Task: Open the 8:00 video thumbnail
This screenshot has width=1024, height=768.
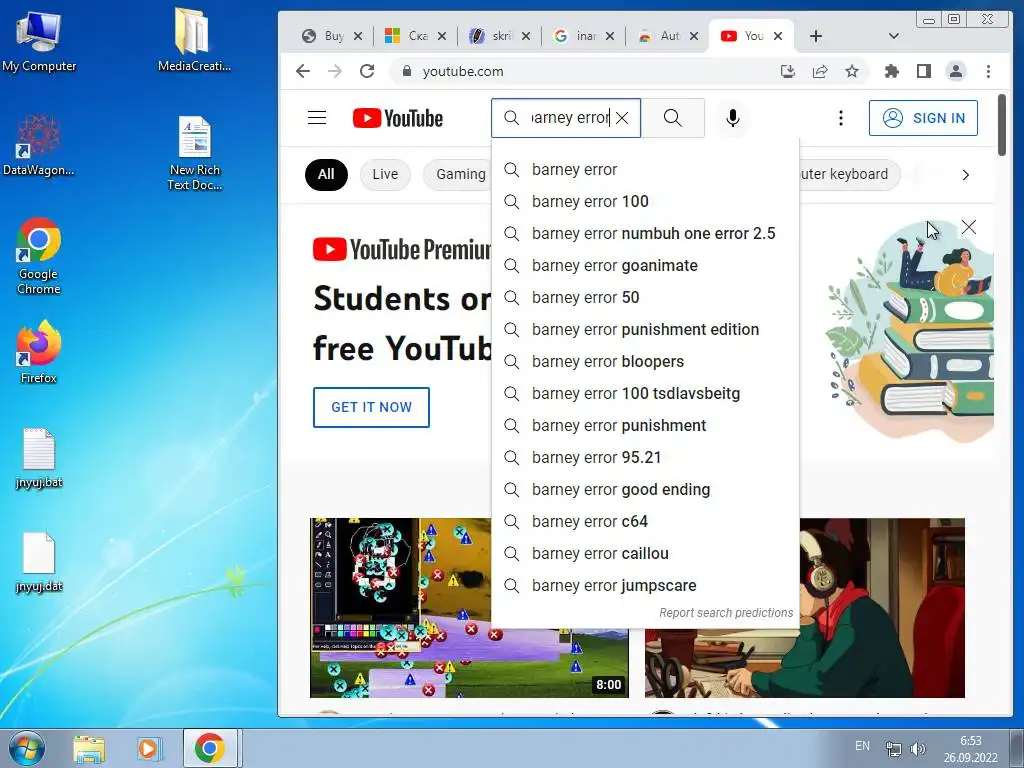Action: coord(401,608)
